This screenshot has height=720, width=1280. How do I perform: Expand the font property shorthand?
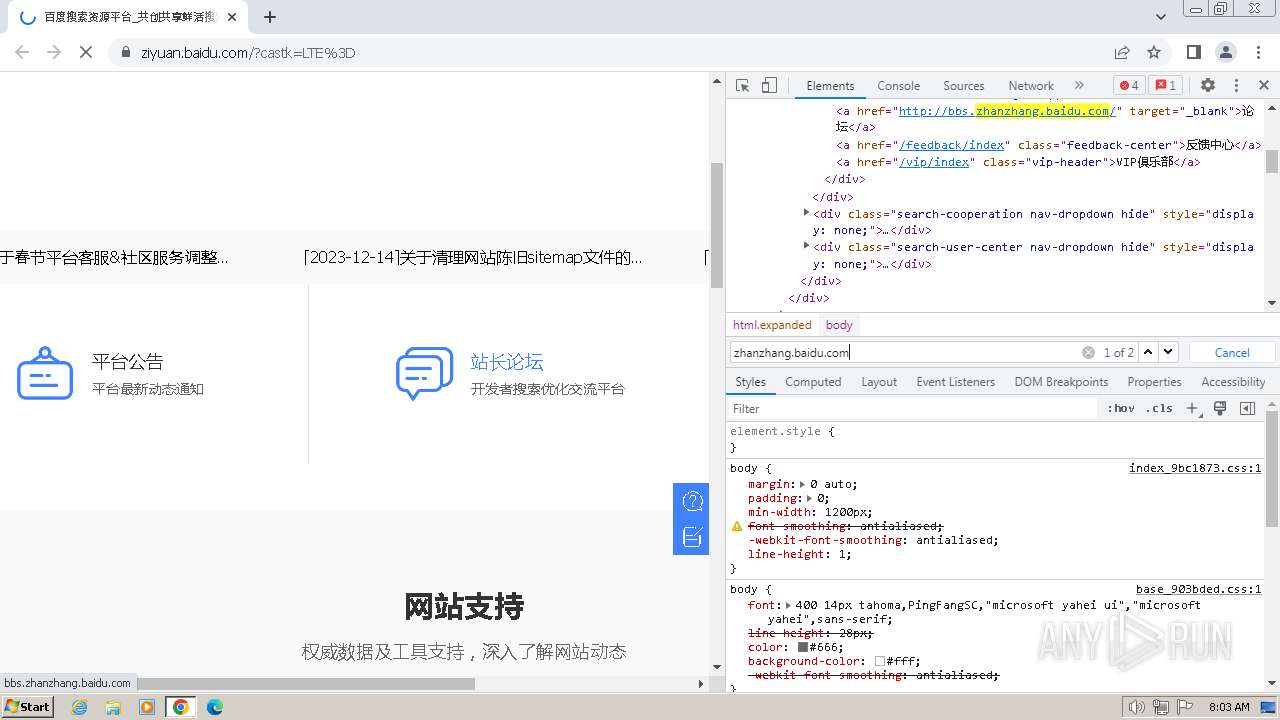pos(789,605)
